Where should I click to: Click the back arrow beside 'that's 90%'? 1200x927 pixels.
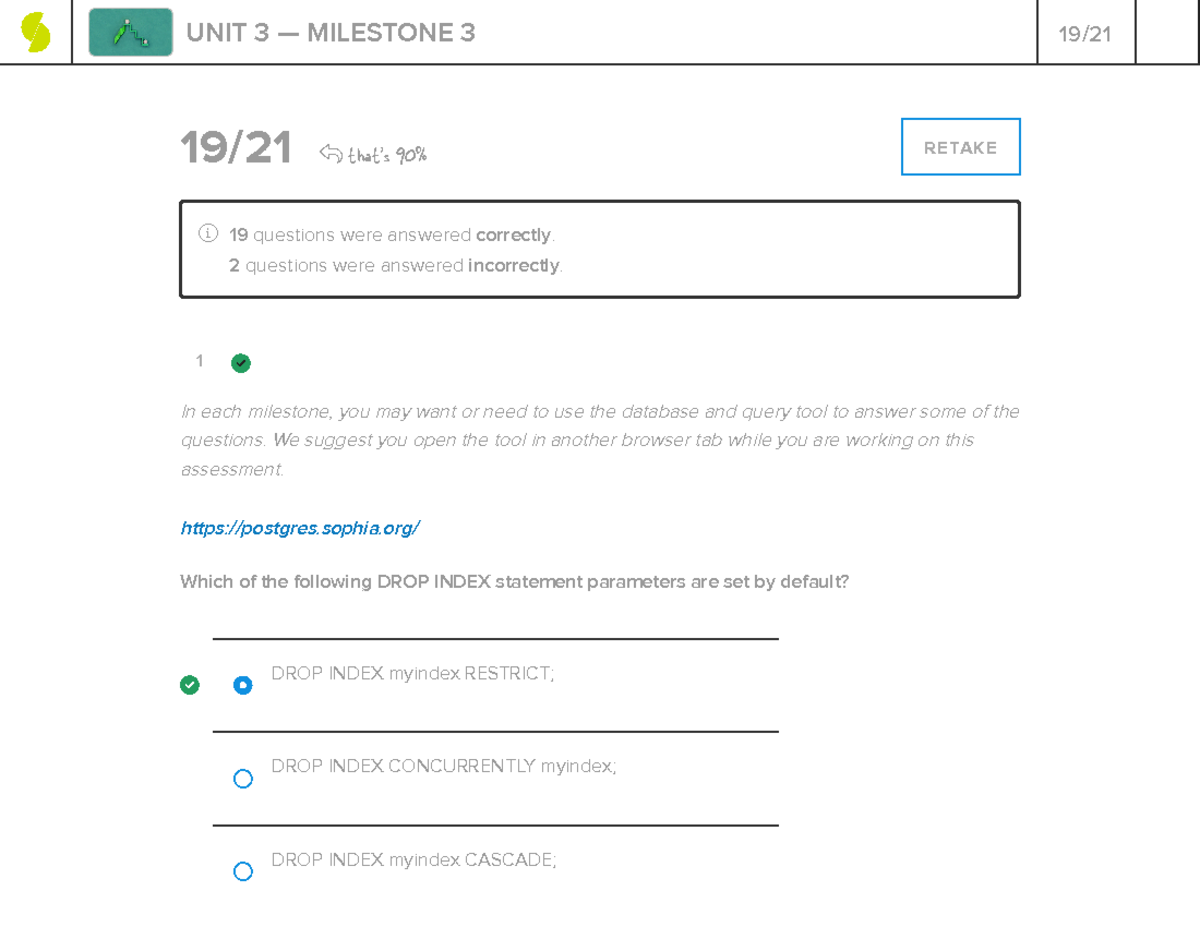click(330, 153)
